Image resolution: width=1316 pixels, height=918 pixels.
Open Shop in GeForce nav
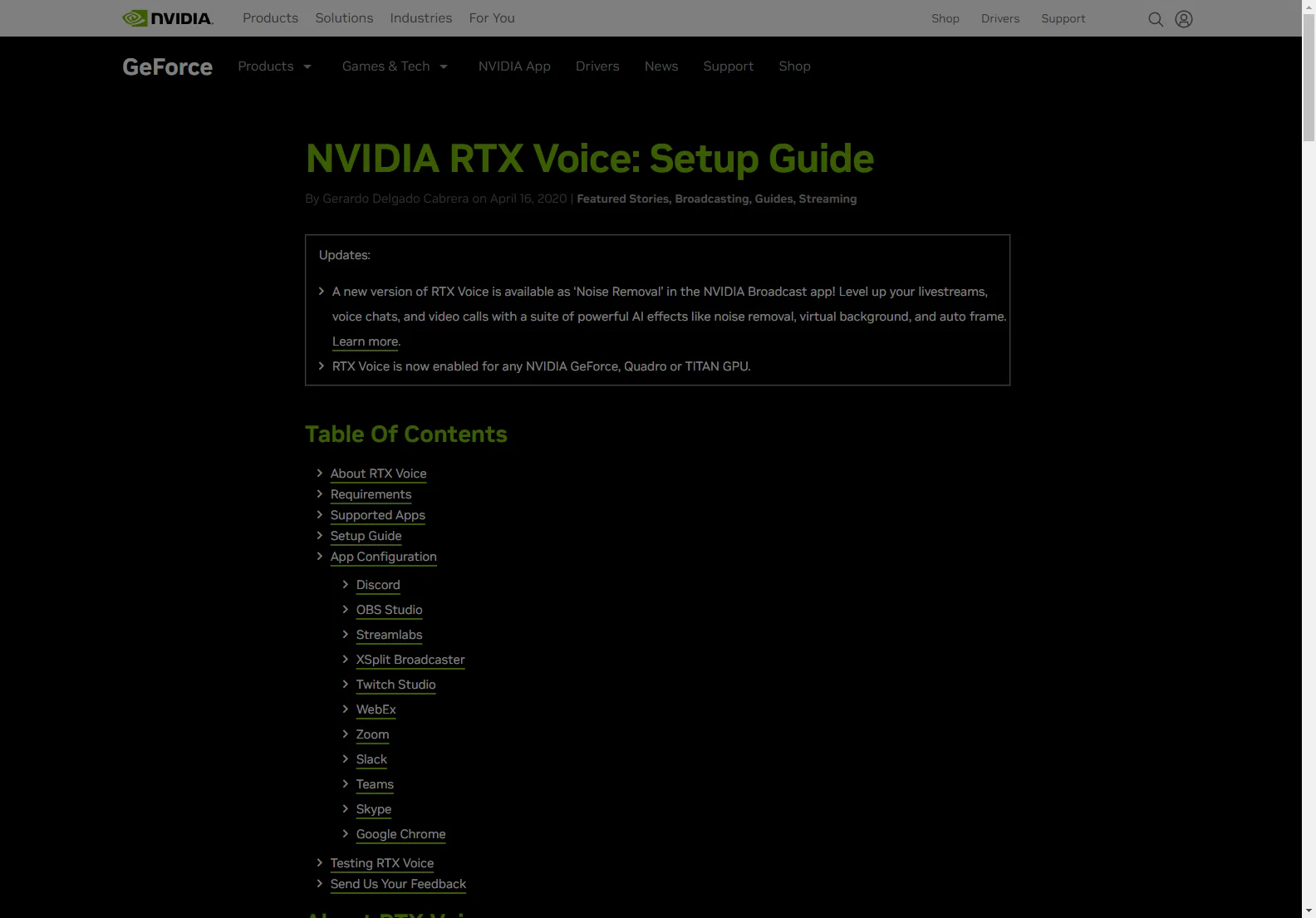(794, 66)
